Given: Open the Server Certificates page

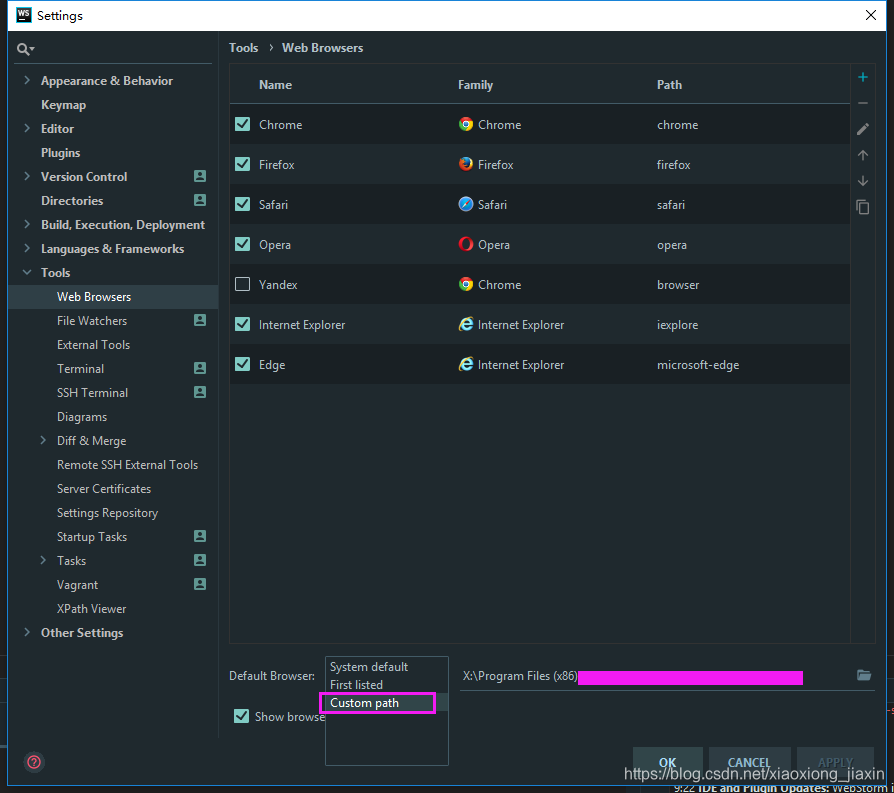Looking at the screenshot, I should tap(104, 489).
